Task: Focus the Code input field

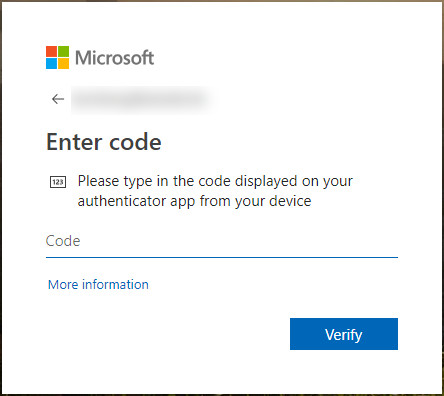Action: [x=222, y=241]
